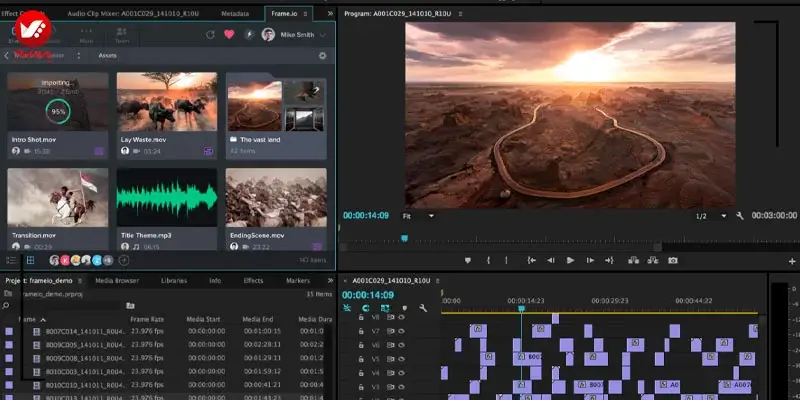Toggle track lock for V7
This screenshot has width=800, height=400.
[x=361, y=331]
